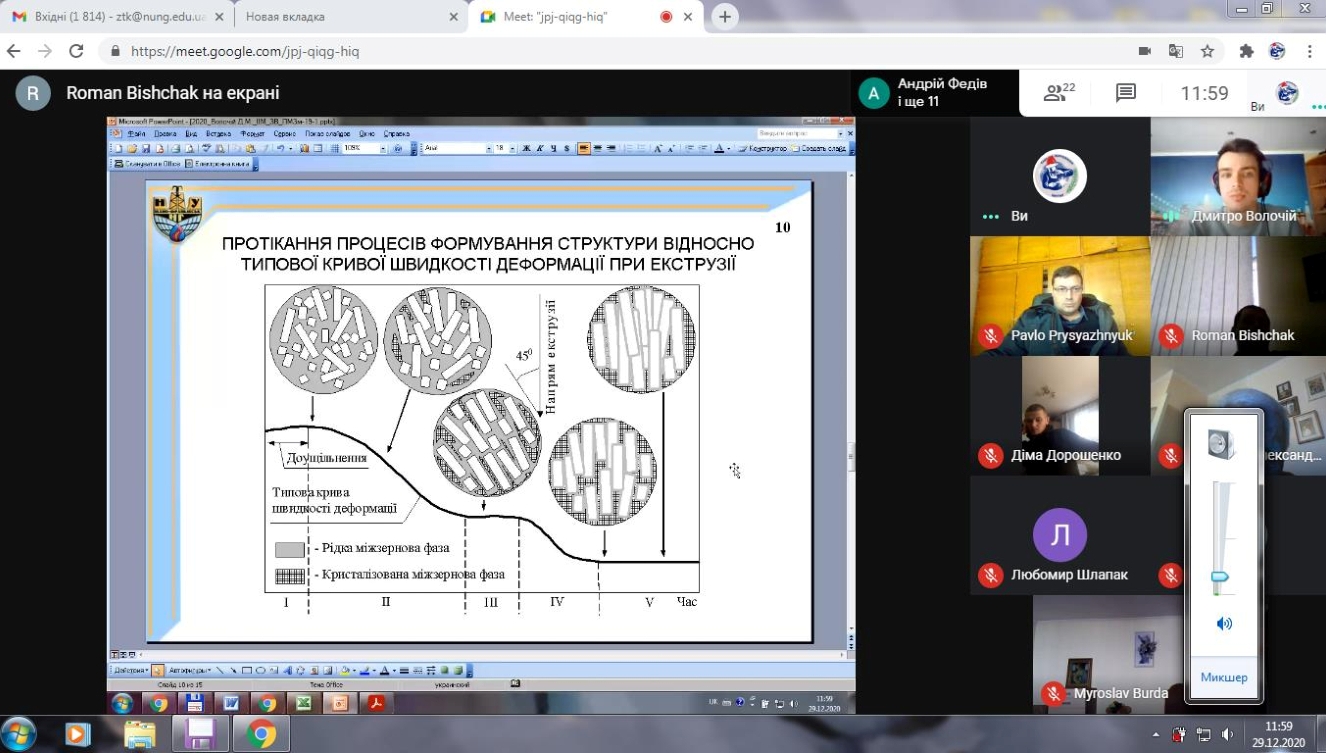Click the green "A" avatar
1326x753 pixels.
click(874, 94)
